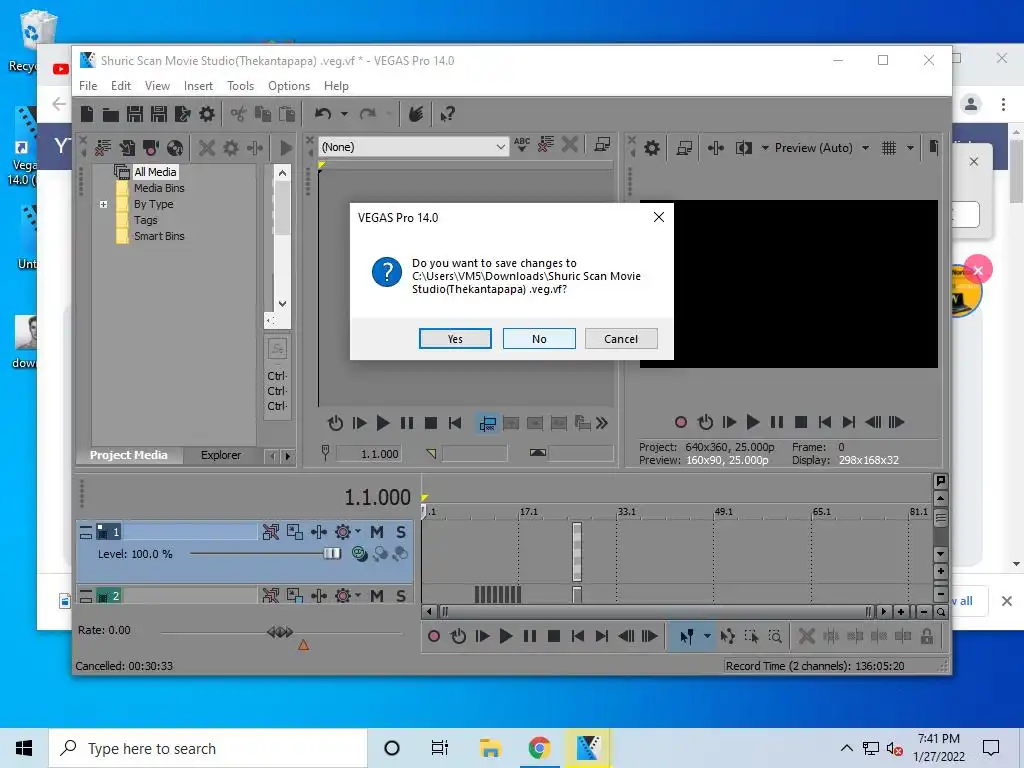The height and width of the screenshot is (768, 1024).
Task: Click the Undo arrow
Action: (x=323, y=114)
